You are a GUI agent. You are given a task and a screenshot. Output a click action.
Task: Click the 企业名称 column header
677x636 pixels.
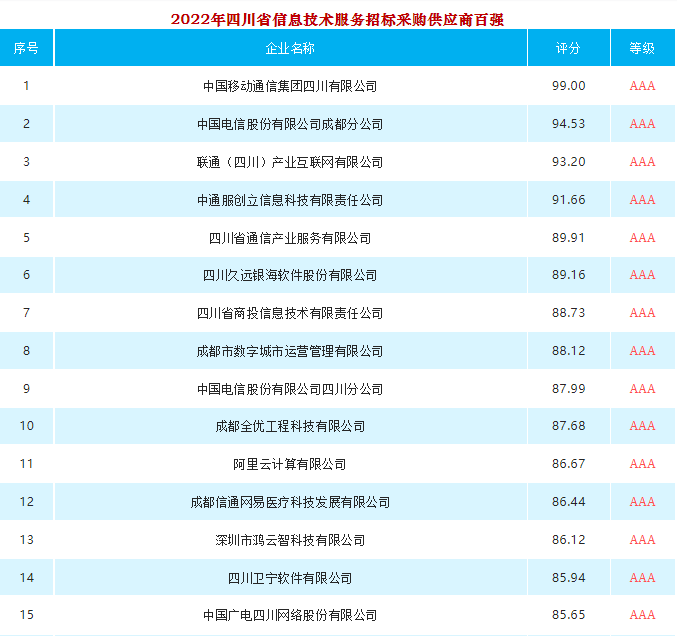point(290,48)
